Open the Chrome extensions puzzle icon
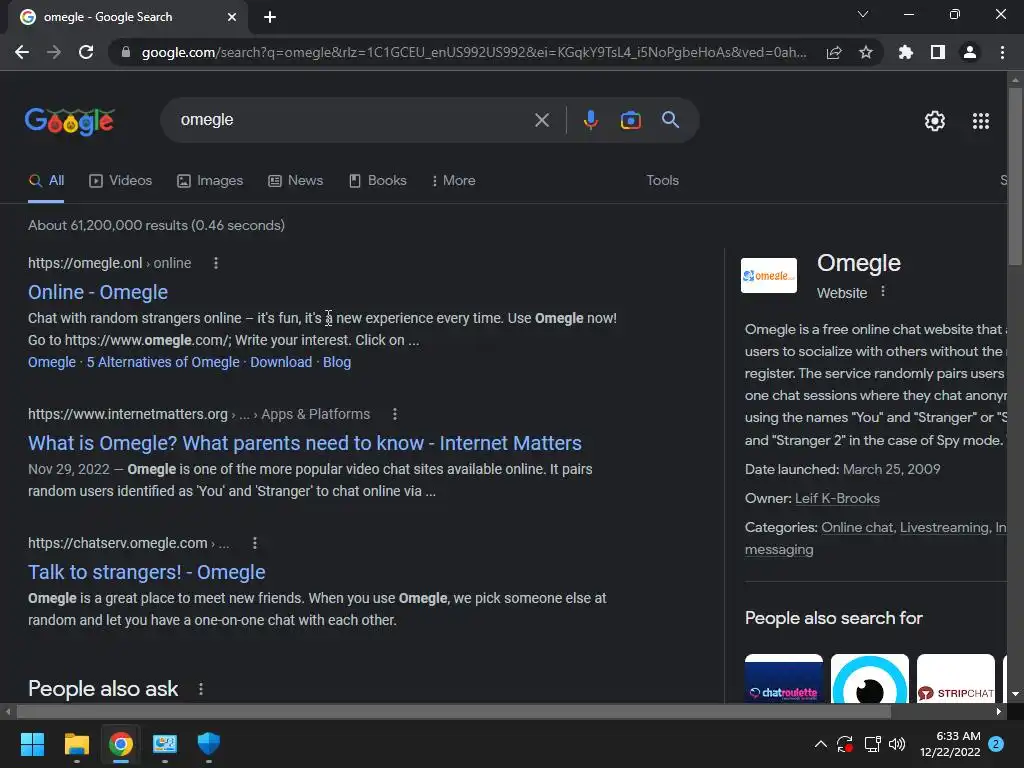The height and width of the screenshot is (768, 1024). pos(905,52)
